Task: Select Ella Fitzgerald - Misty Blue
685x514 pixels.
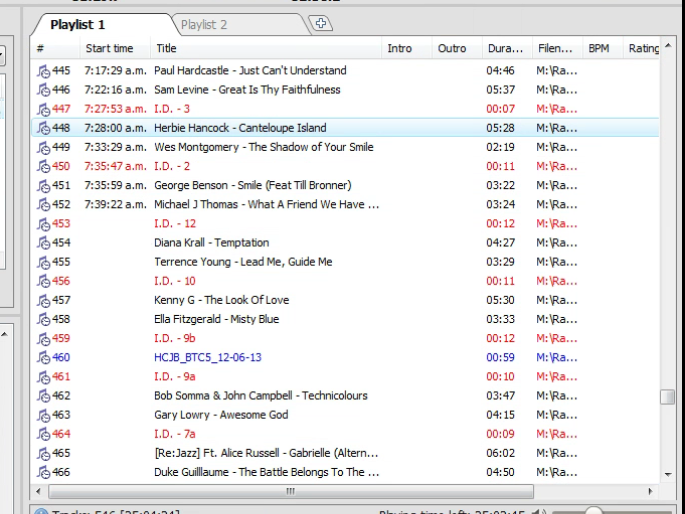Action: tap(216, 319)
